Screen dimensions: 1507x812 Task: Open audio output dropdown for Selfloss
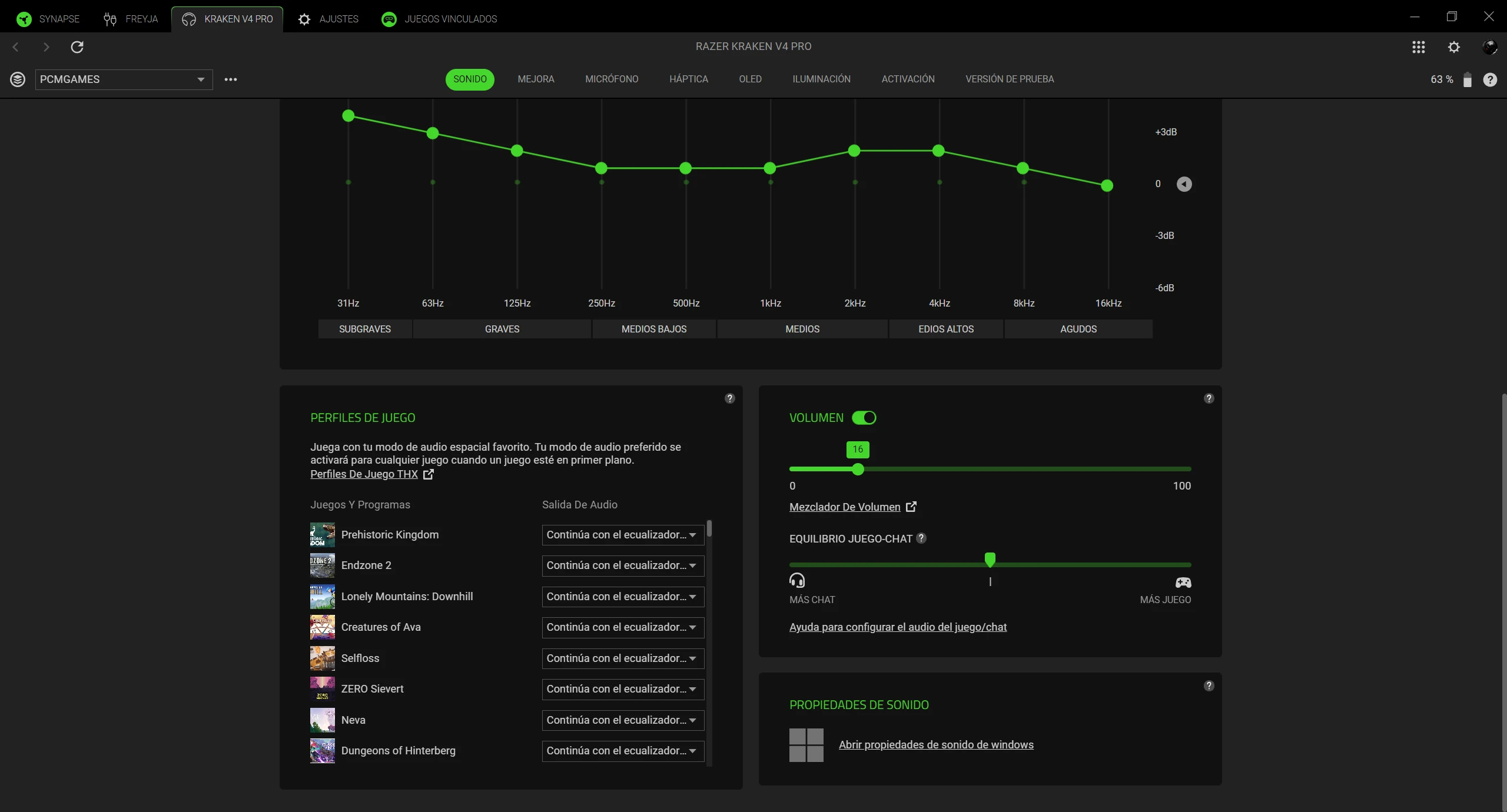[623, 658]
